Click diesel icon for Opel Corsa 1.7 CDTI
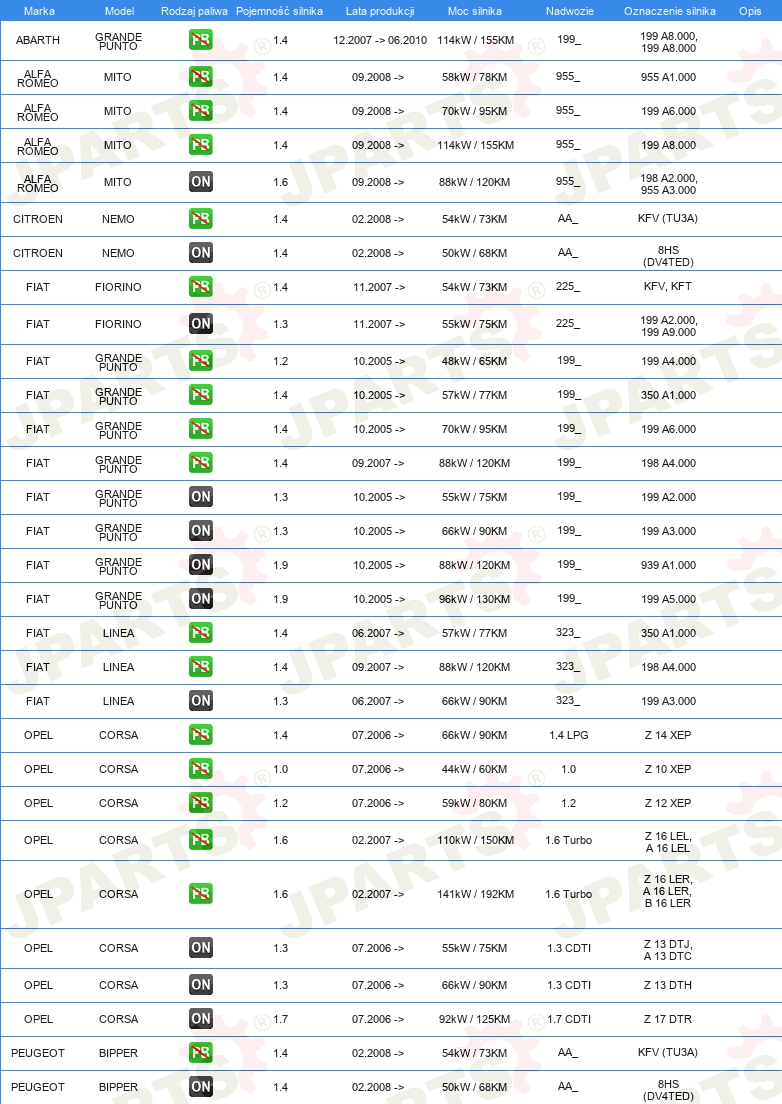The height and width of the screenshot is (1104, 782). (x=201, y=1018)
